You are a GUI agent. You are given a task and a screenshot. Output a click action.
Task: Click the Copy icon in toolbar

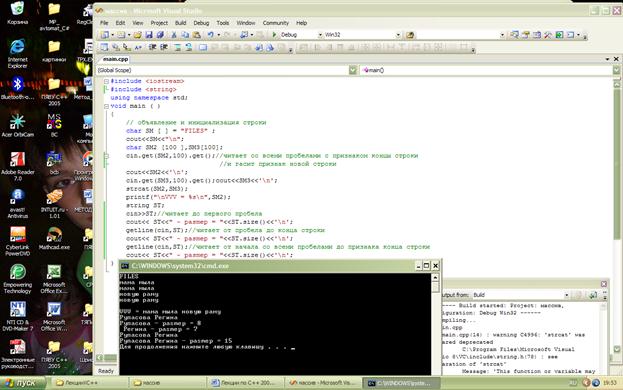point(185,35)
